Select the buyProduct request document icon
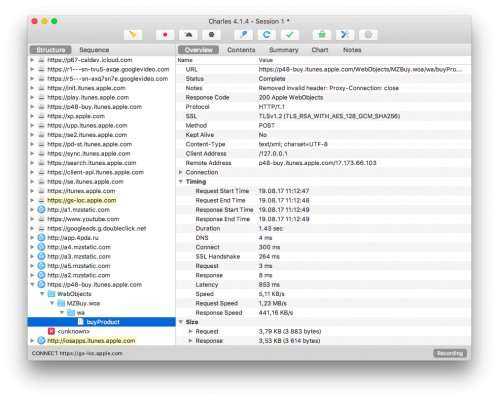 coord(80,322)
